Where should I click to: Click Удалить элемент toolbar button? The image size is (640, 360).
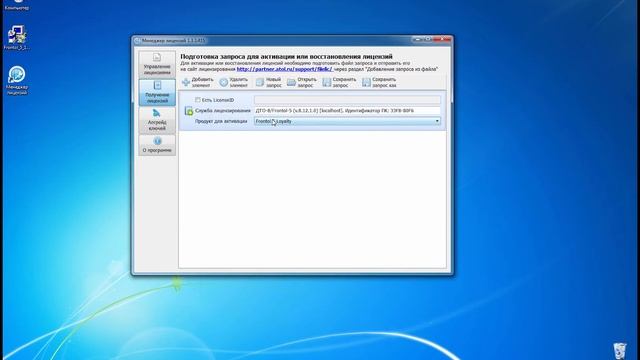(x=234, y=82)
